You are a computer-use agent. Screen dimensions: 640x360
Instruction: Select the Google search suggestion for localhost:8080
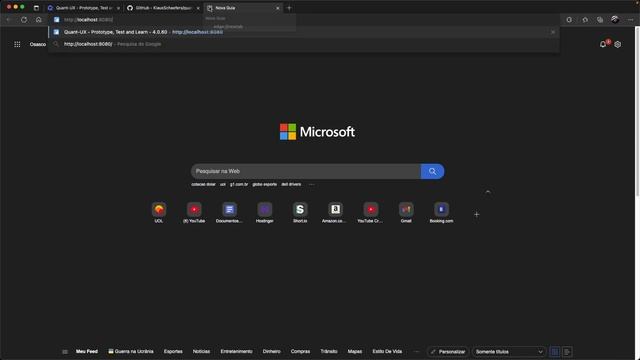(304, 44)
